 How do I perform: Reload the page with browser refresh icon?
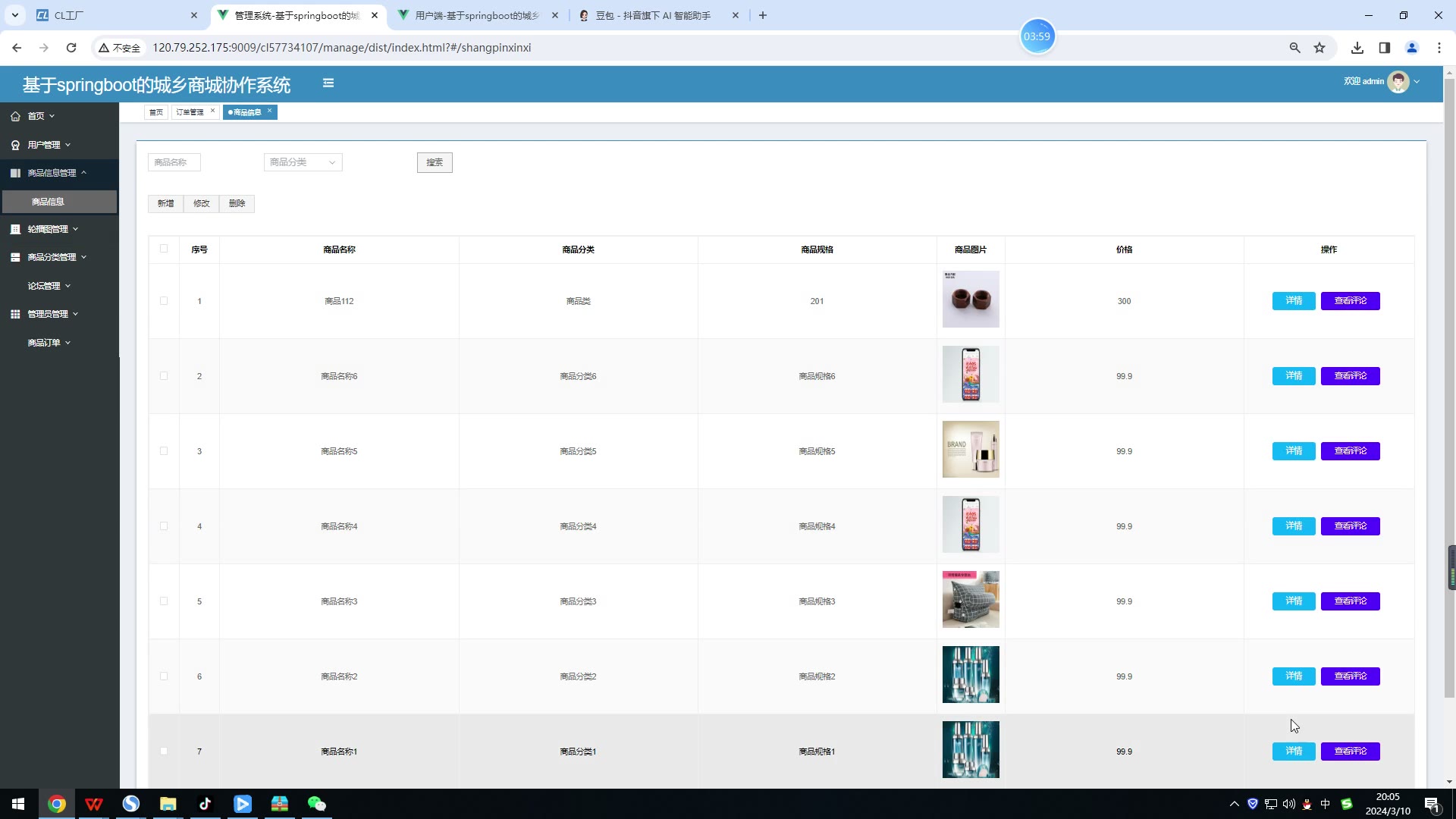71,48
